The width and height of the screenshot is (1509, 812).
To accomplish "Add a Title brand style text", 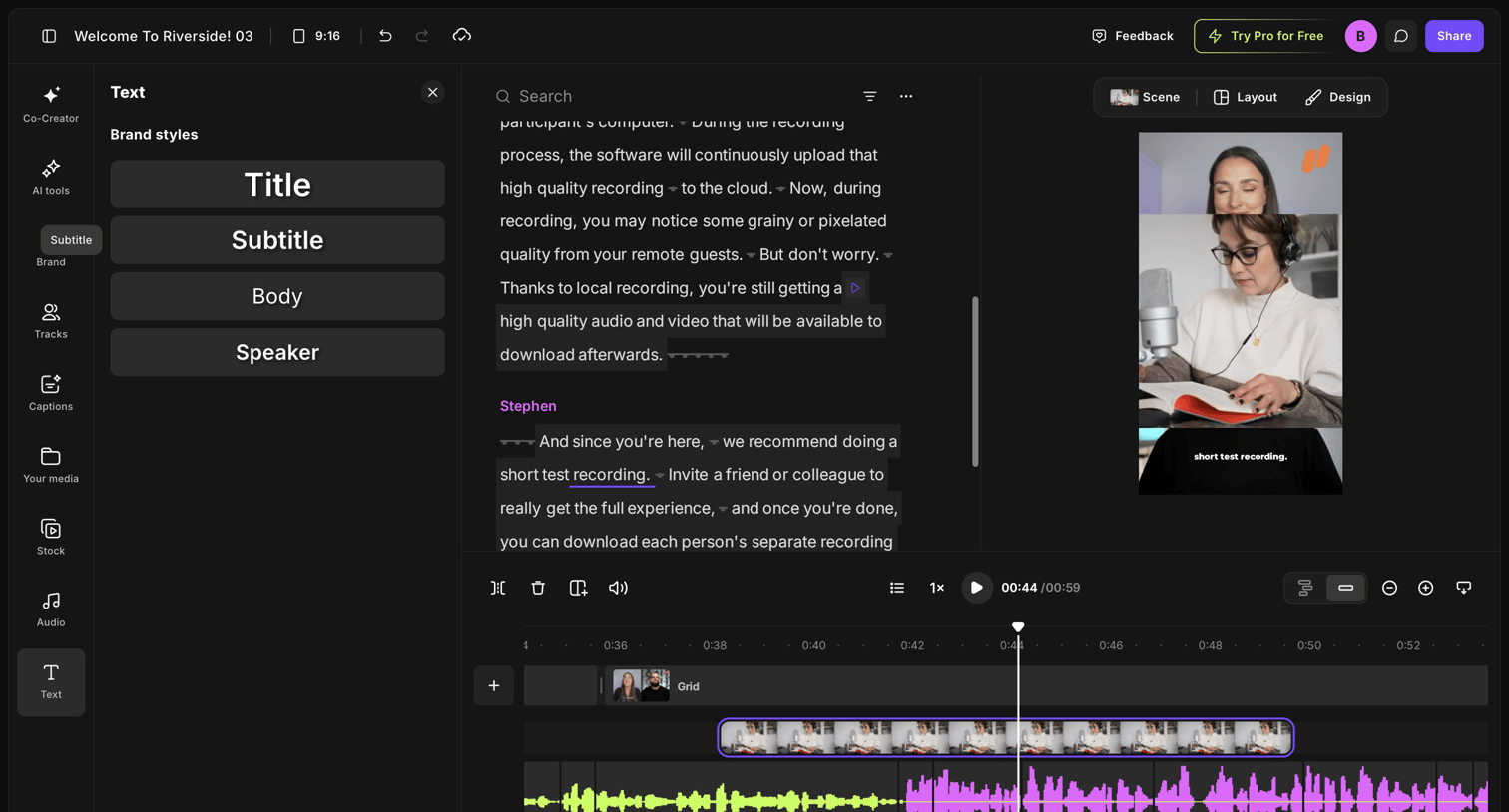I will pyautogui.click(x=277, y=185).
